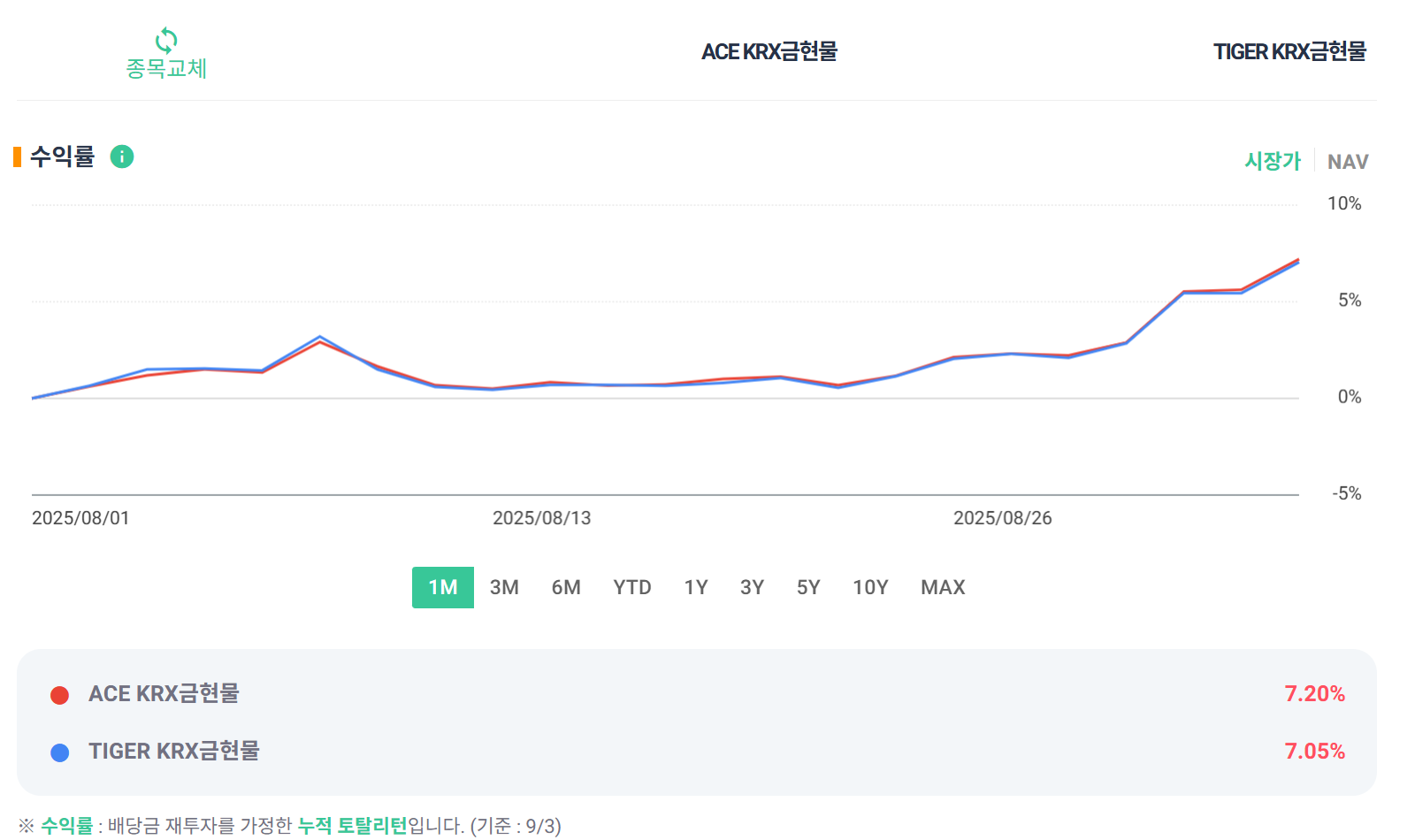This screenshot has width=1415, height=840.
Task: Click the 종목교체 label
Action: (166, 68)
